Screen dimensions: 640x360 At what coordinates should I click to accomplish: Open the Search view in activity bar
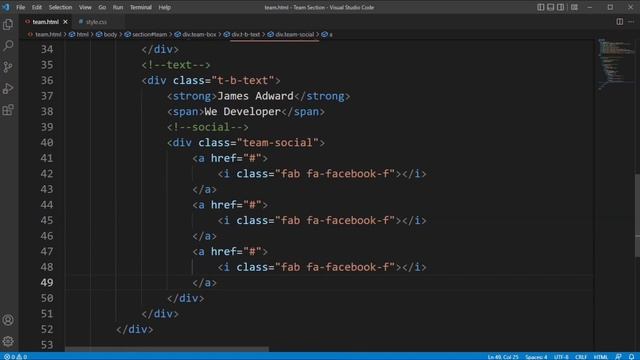tap(8, 45)
